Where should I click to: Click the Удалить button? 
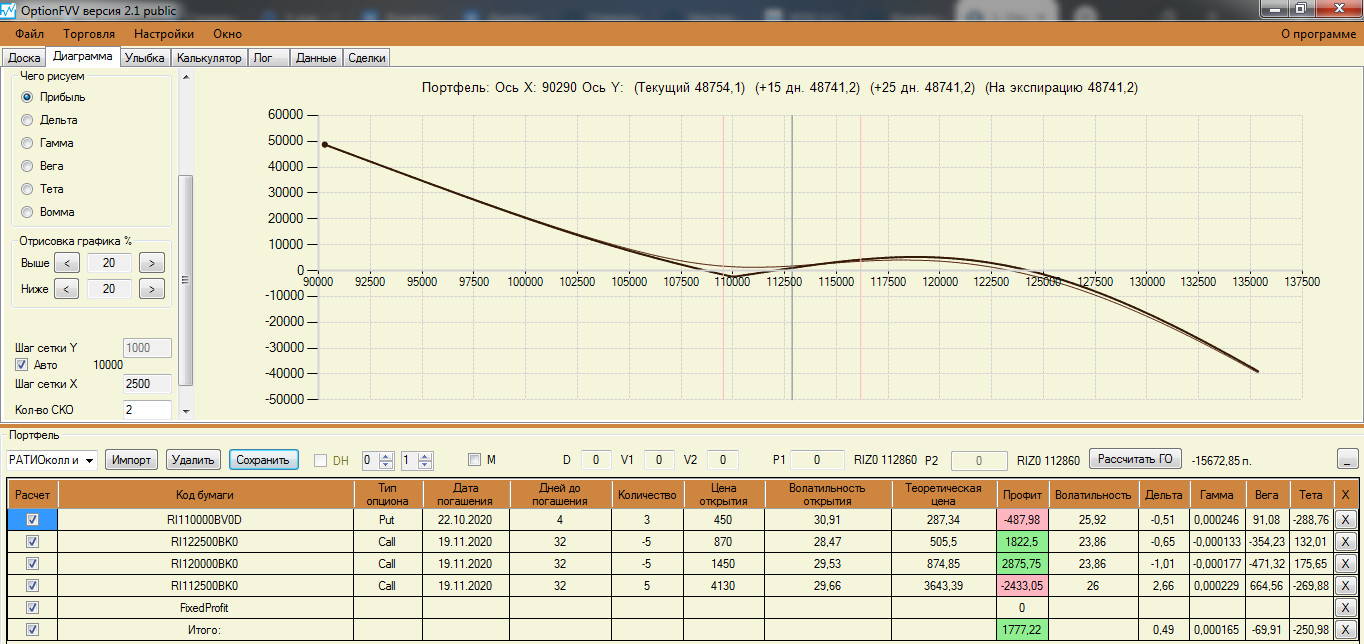[193, 460]
